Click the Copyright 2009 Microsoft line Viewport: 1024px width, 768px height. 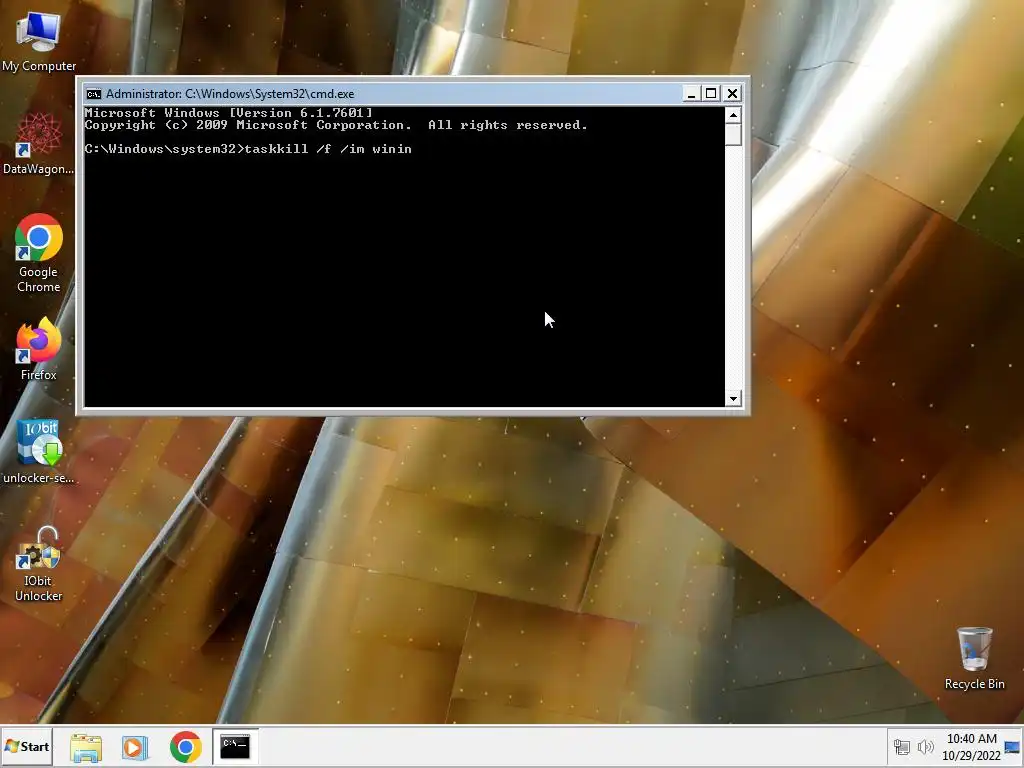pos(336,125)
